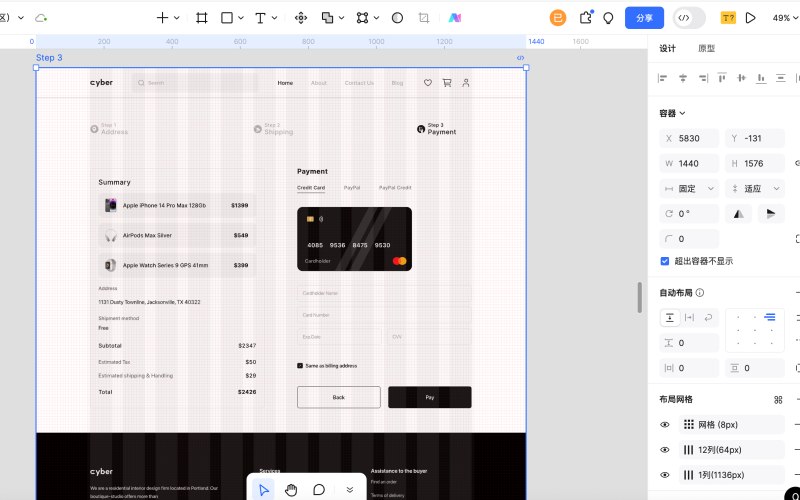Click the vector path edit icon

point(362,18)
